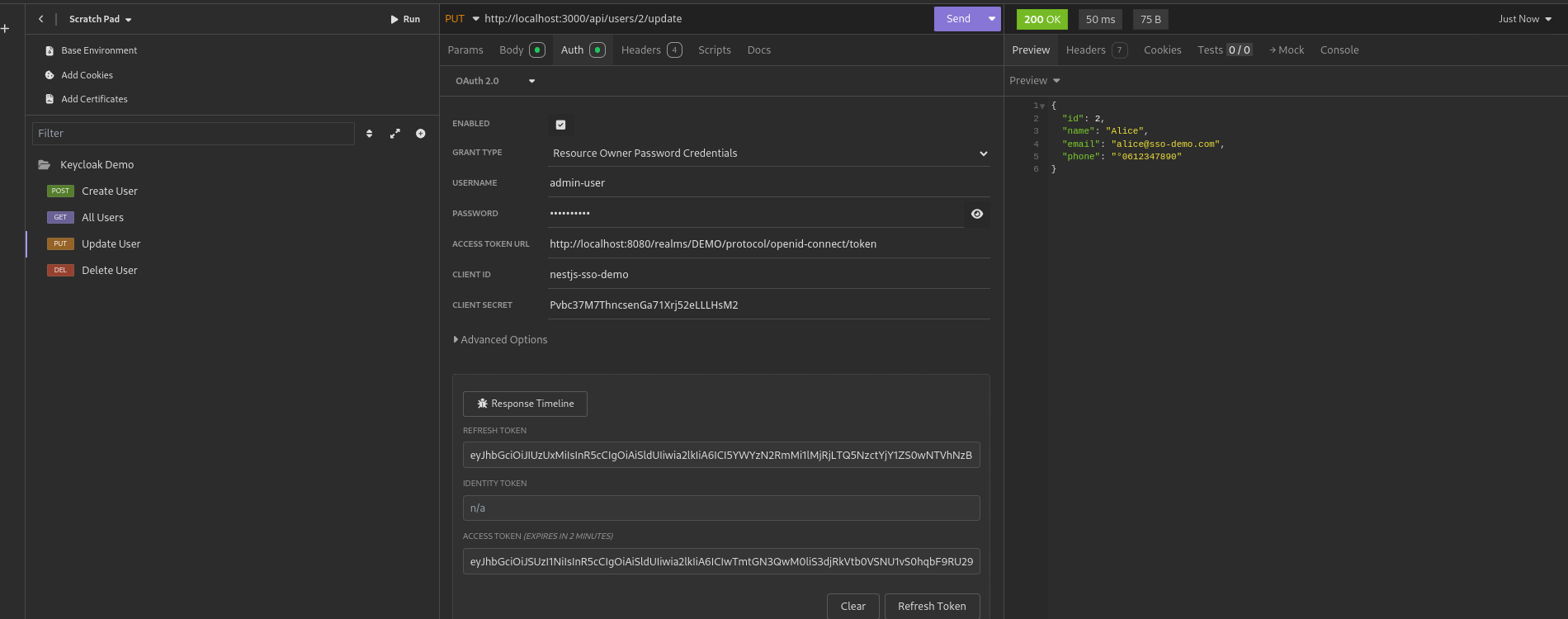Open the Just Now history dropdown
The width and height of the screenshot is (1568, 619).
(1524, 19)
